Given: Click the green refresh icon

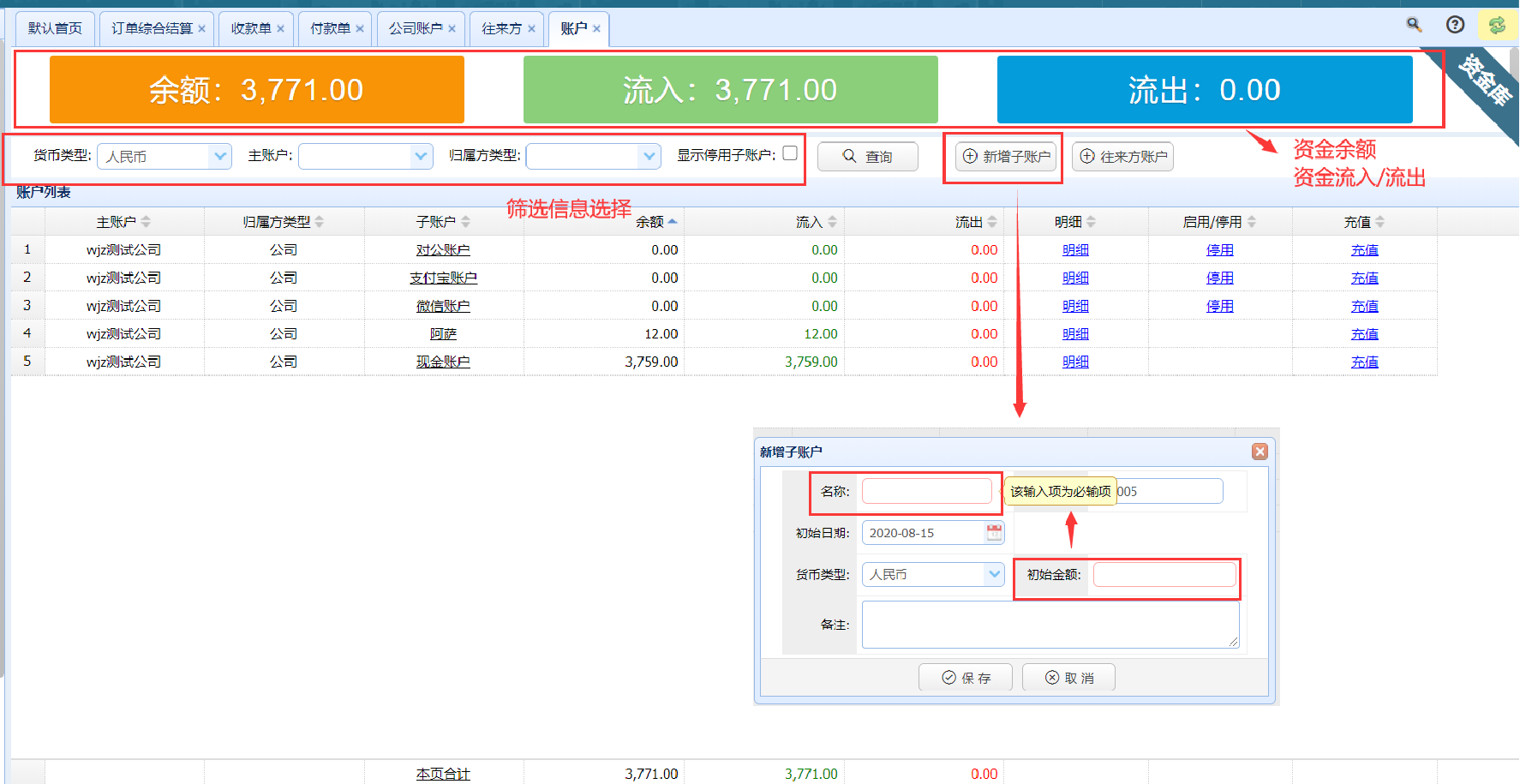Looking at the screenshot, I should [1497, 26].
